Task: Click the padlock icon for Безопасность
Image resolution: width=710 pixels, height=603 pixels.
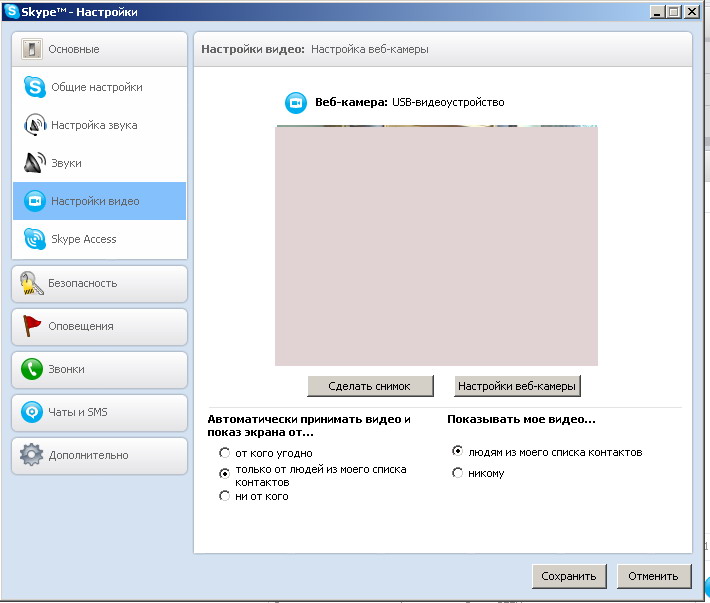Action: click(x=32, y=283)
